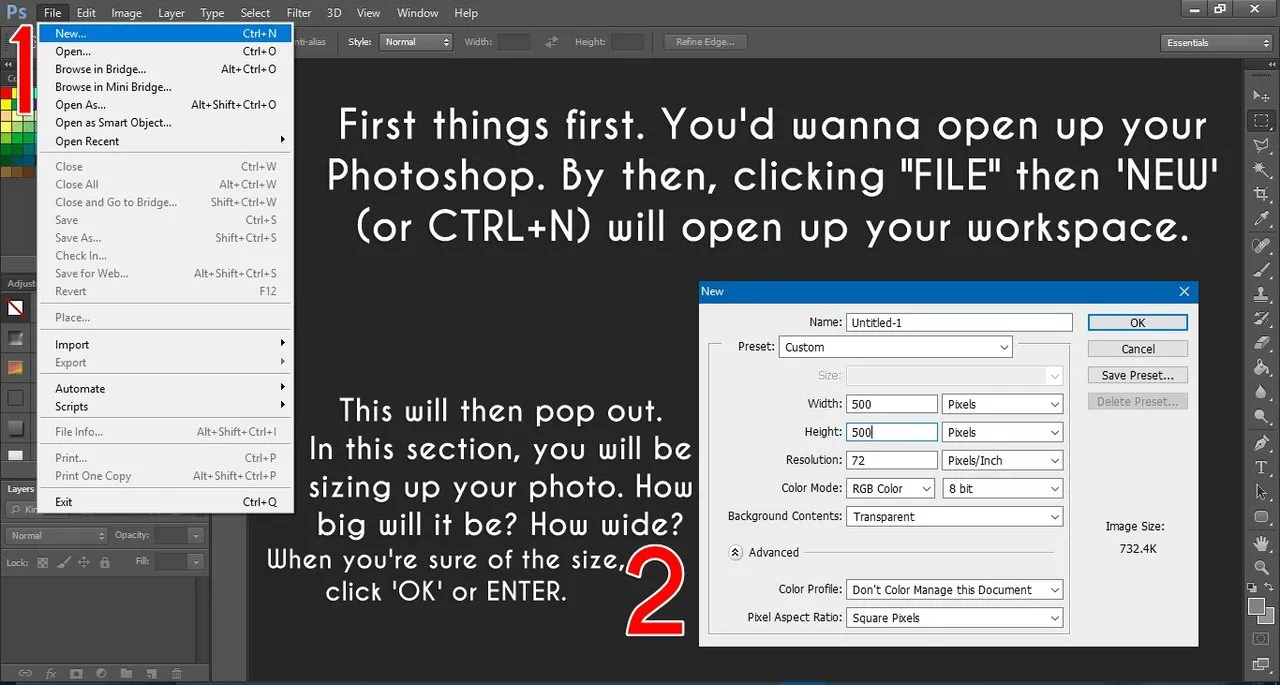Select the Blur tool
1280x685 pixels.
point(1261,392)
